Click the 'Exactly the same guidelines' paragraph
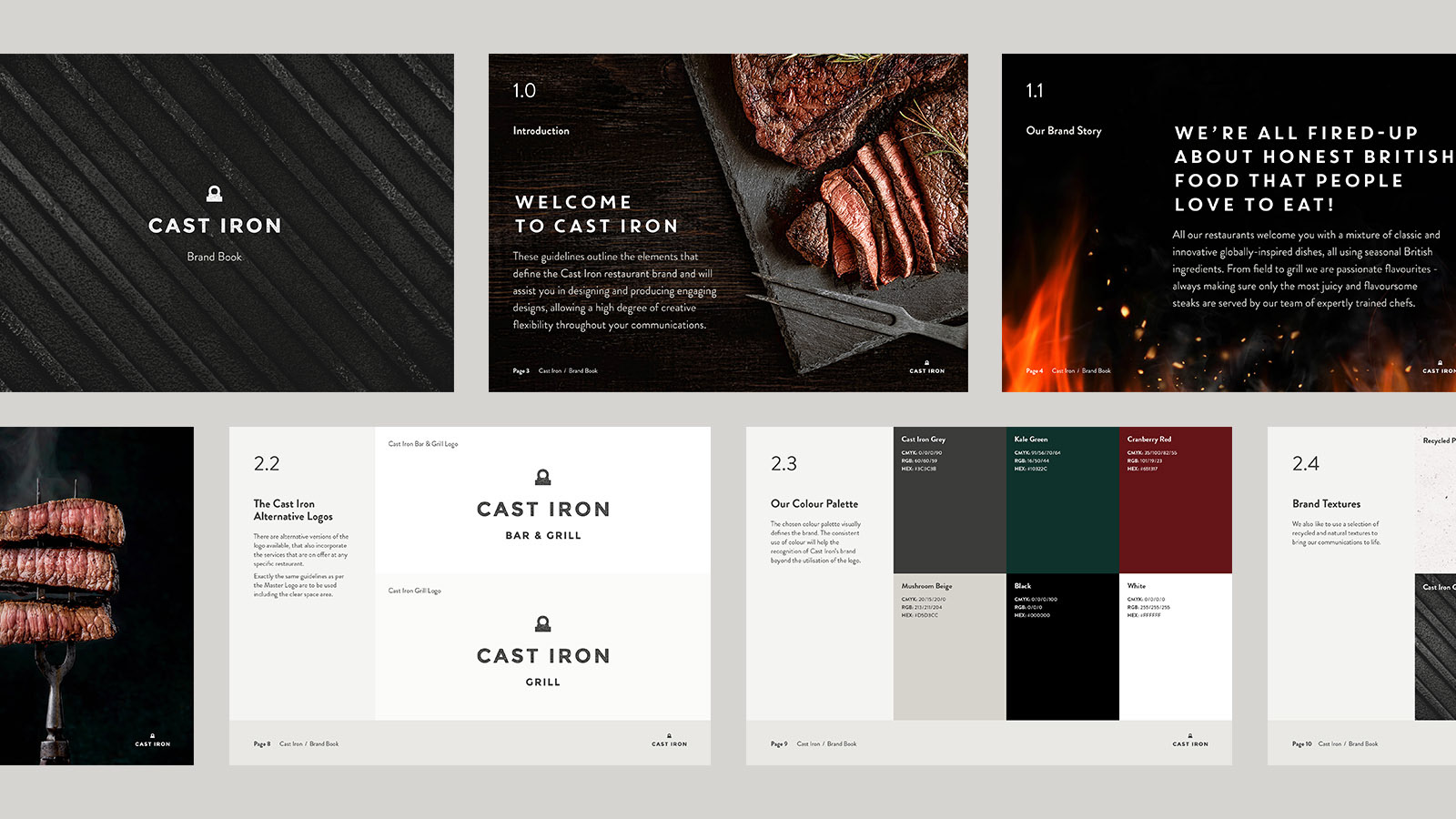Screen dimensions: 1456x819 click(299, 586)
